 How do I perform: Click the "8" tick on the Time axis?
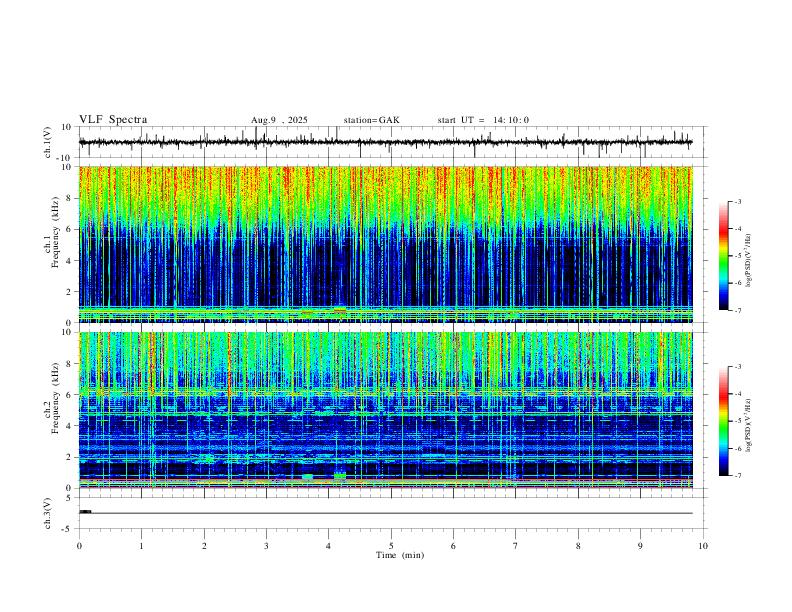(578, 546)
